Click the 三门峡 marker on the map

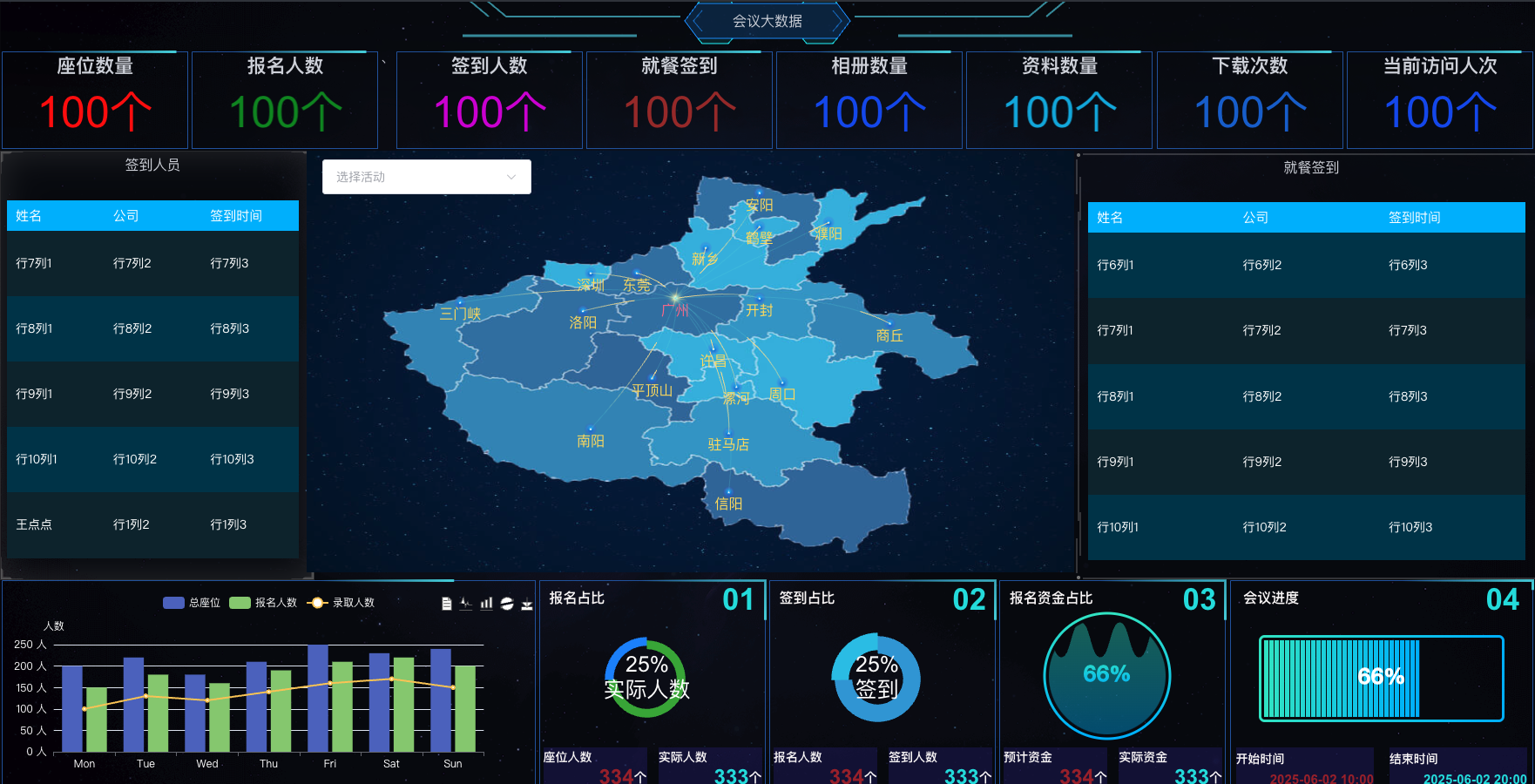[x=461, y=303]
